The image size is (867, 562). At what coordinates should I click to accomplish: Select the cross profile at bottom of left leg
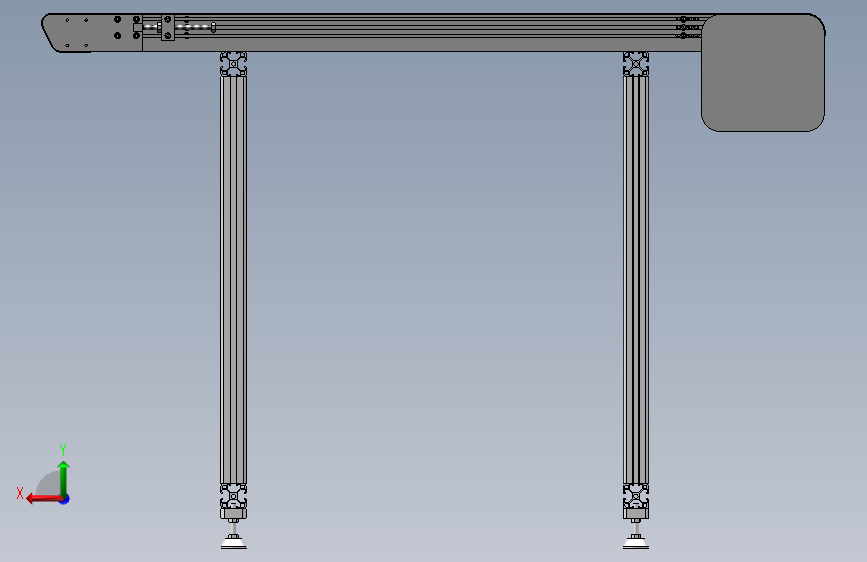pos(233,496)
